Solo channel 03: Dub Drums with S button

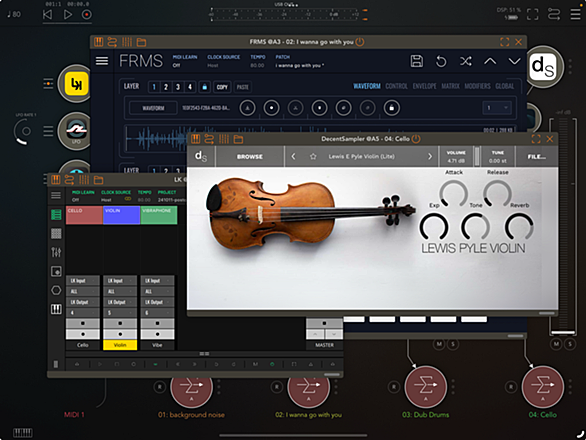pos(453,344)
